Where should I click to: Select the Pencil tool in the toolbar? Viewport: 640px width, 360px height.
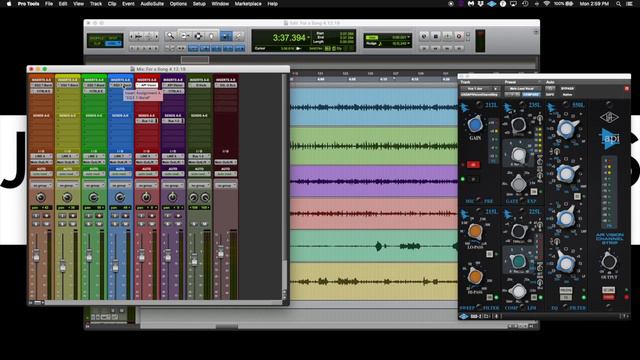[x=239, y=36]
